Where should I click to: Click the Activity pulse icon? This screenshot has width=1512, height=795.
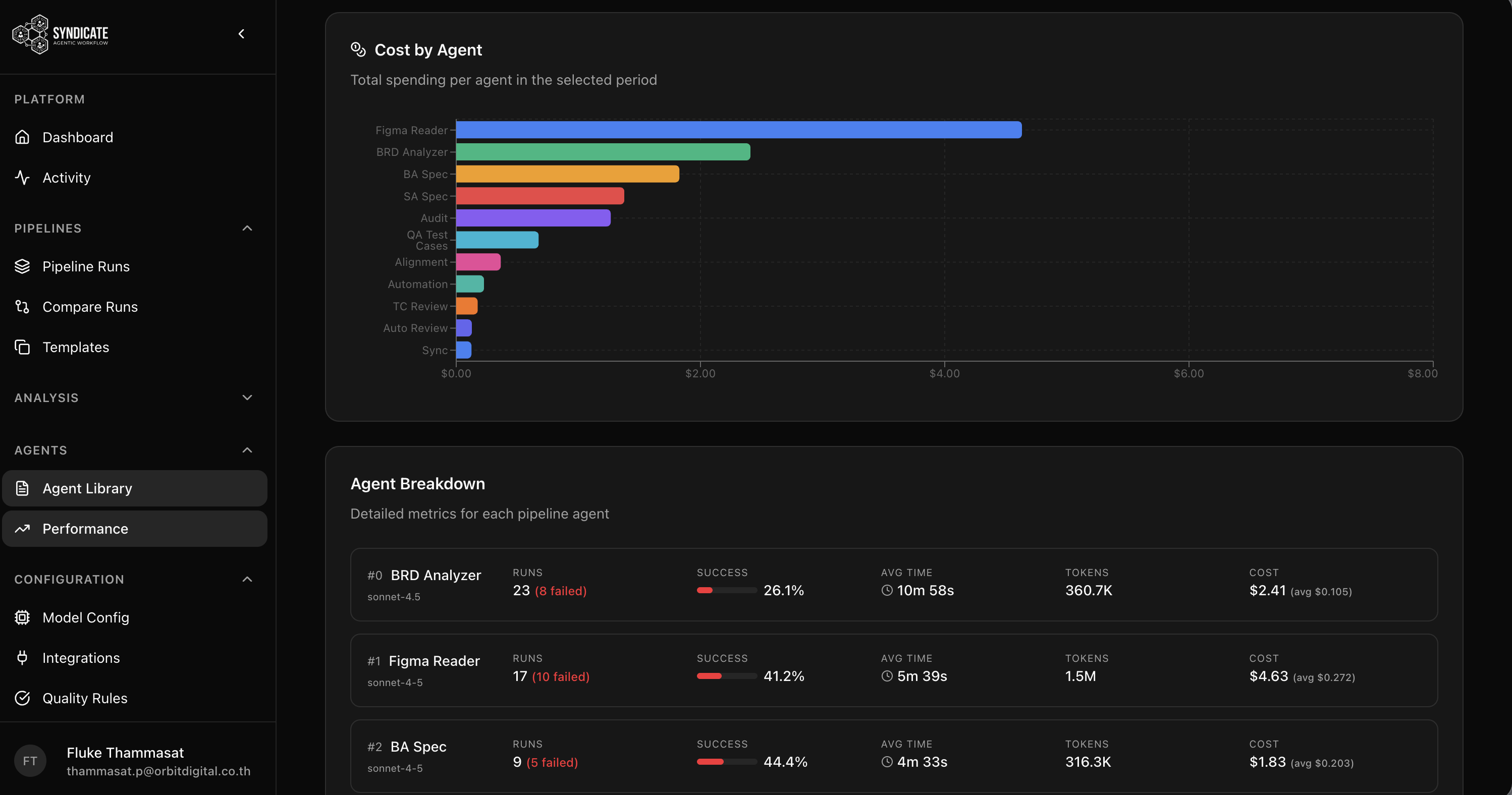pyautogui.click(x=22, y=177)
